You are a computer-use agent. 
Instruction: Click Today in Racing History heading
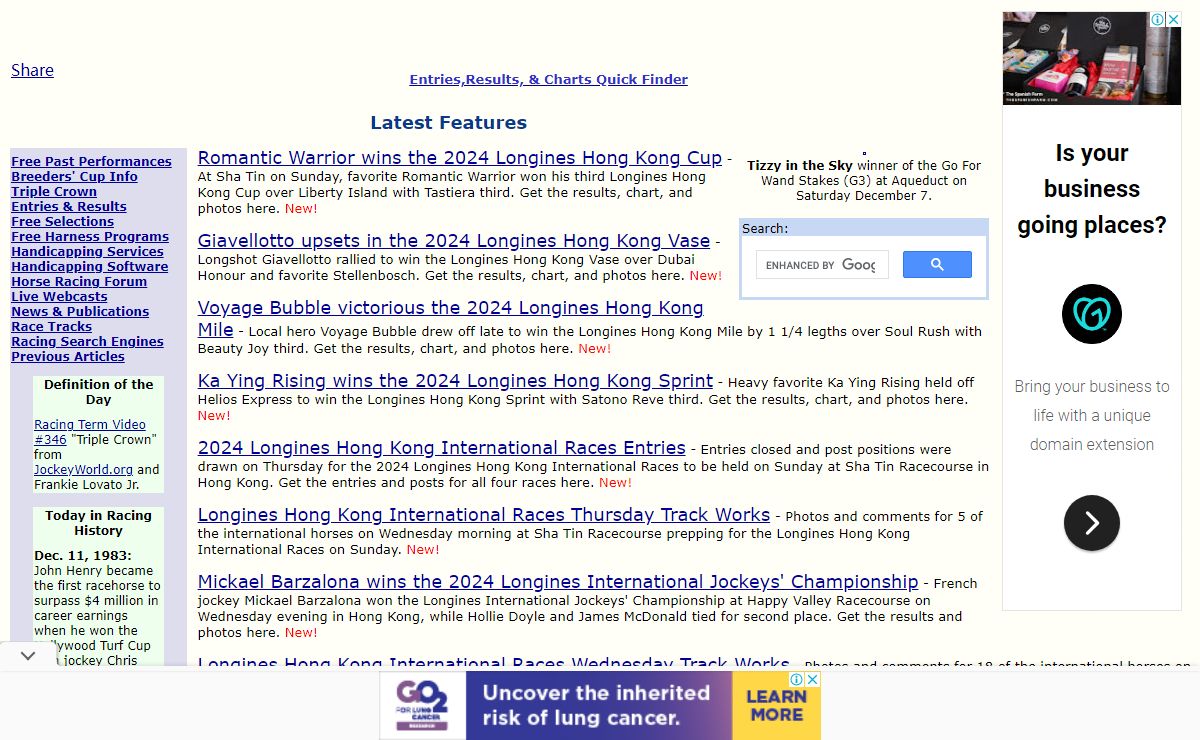pos(98,523)
